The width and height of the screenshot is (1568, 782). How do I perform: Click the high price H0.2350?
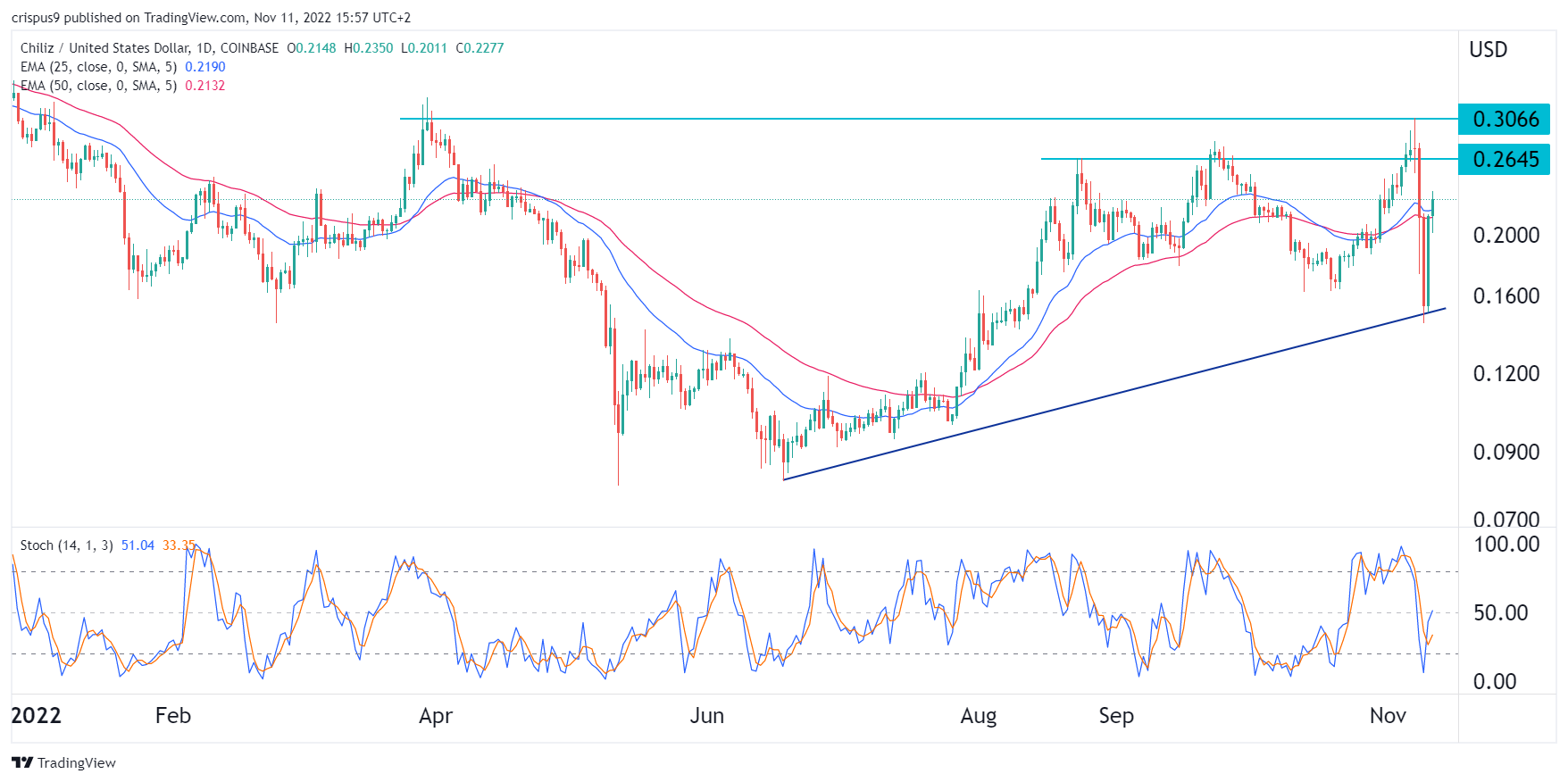tap(369, 48)
